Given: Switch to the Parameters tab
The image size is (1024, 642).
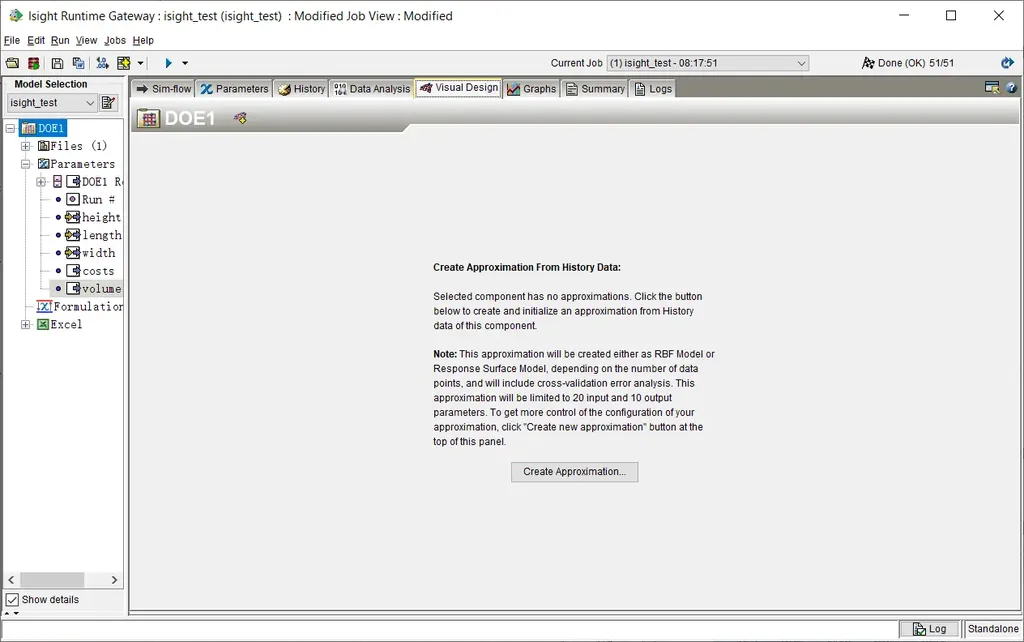Looking at the screenshot, I should click(x=234, y=89).
